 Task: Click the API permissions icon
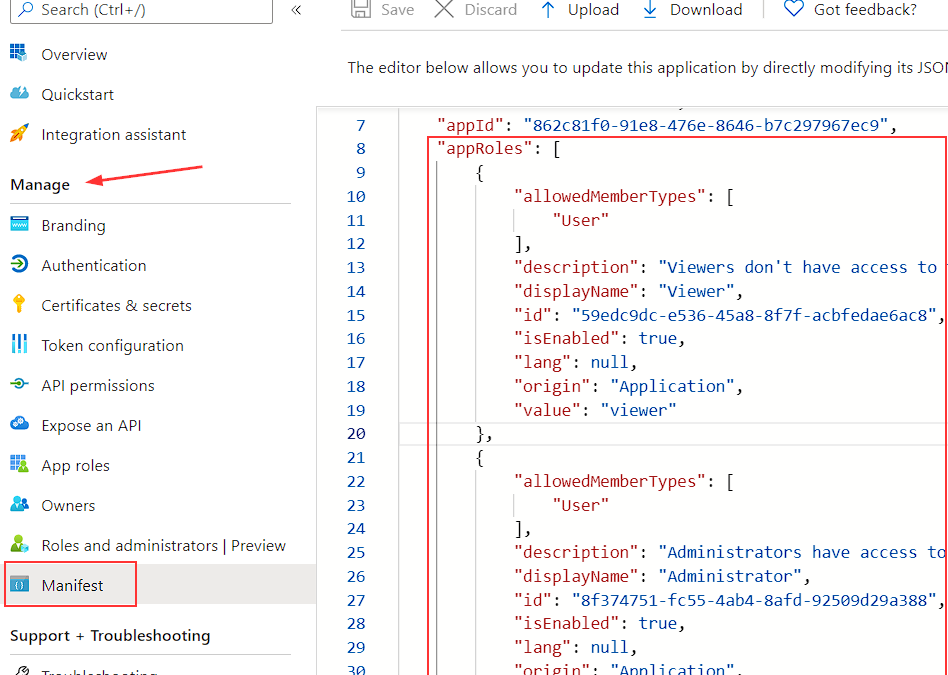click(x=19, y=385)
